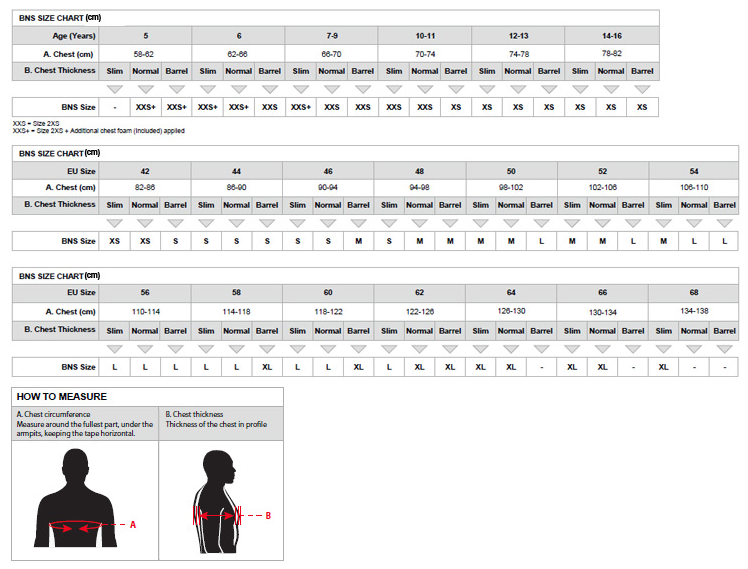This screenshot has width=748, height=569.
Task: Click the red letter B marker
Action: 267,516
